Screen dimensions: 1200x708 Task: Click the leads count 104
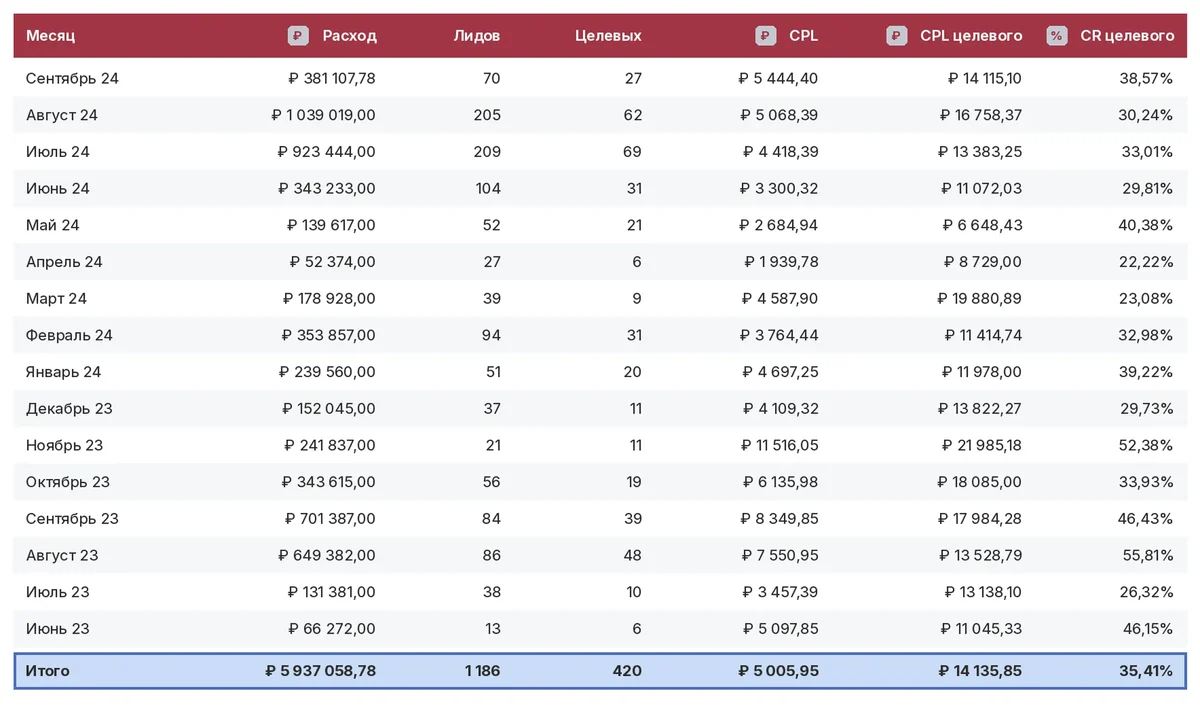(x=488, y=189)
